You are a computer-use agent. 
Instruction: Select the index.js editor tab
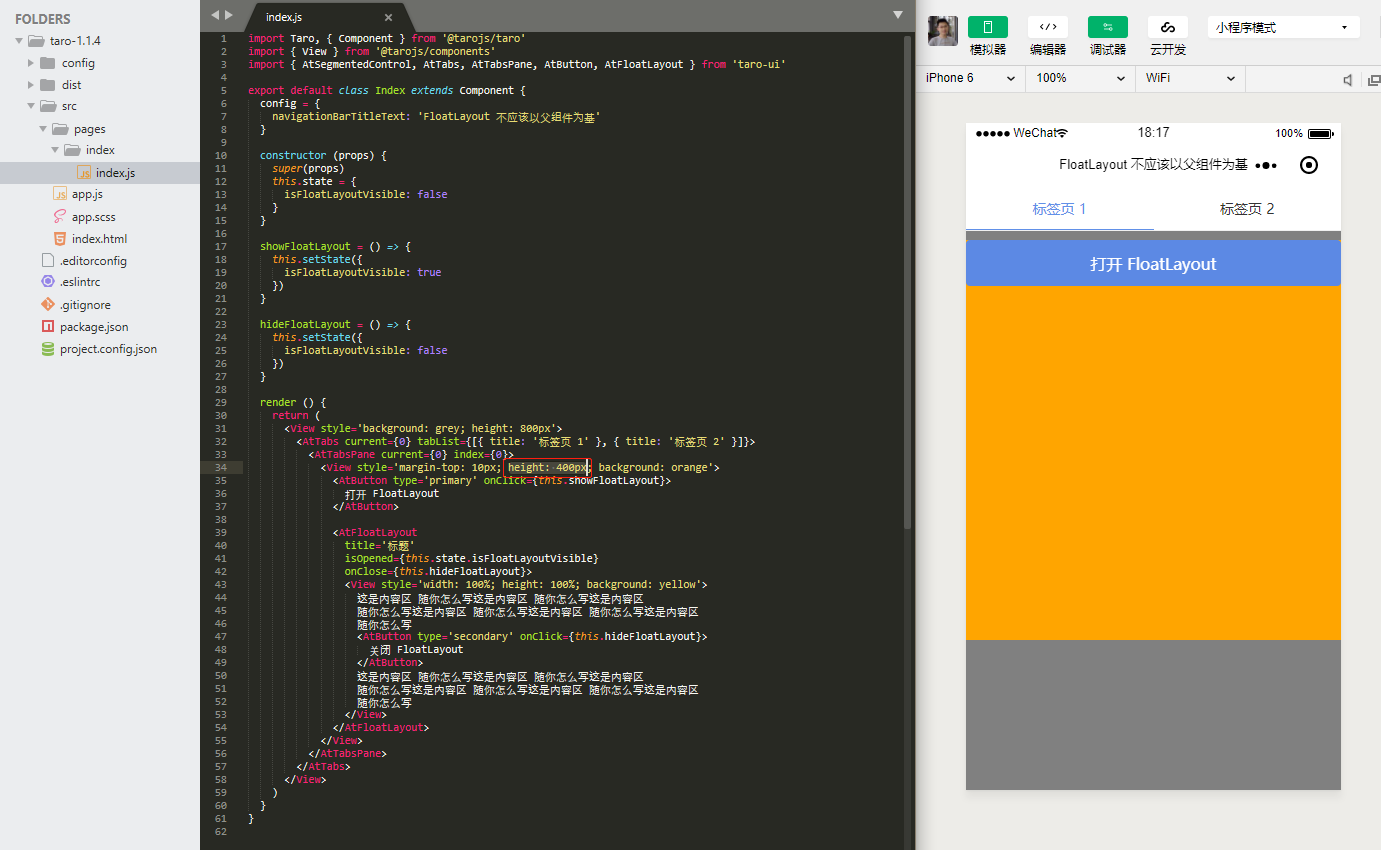(283, 16)
